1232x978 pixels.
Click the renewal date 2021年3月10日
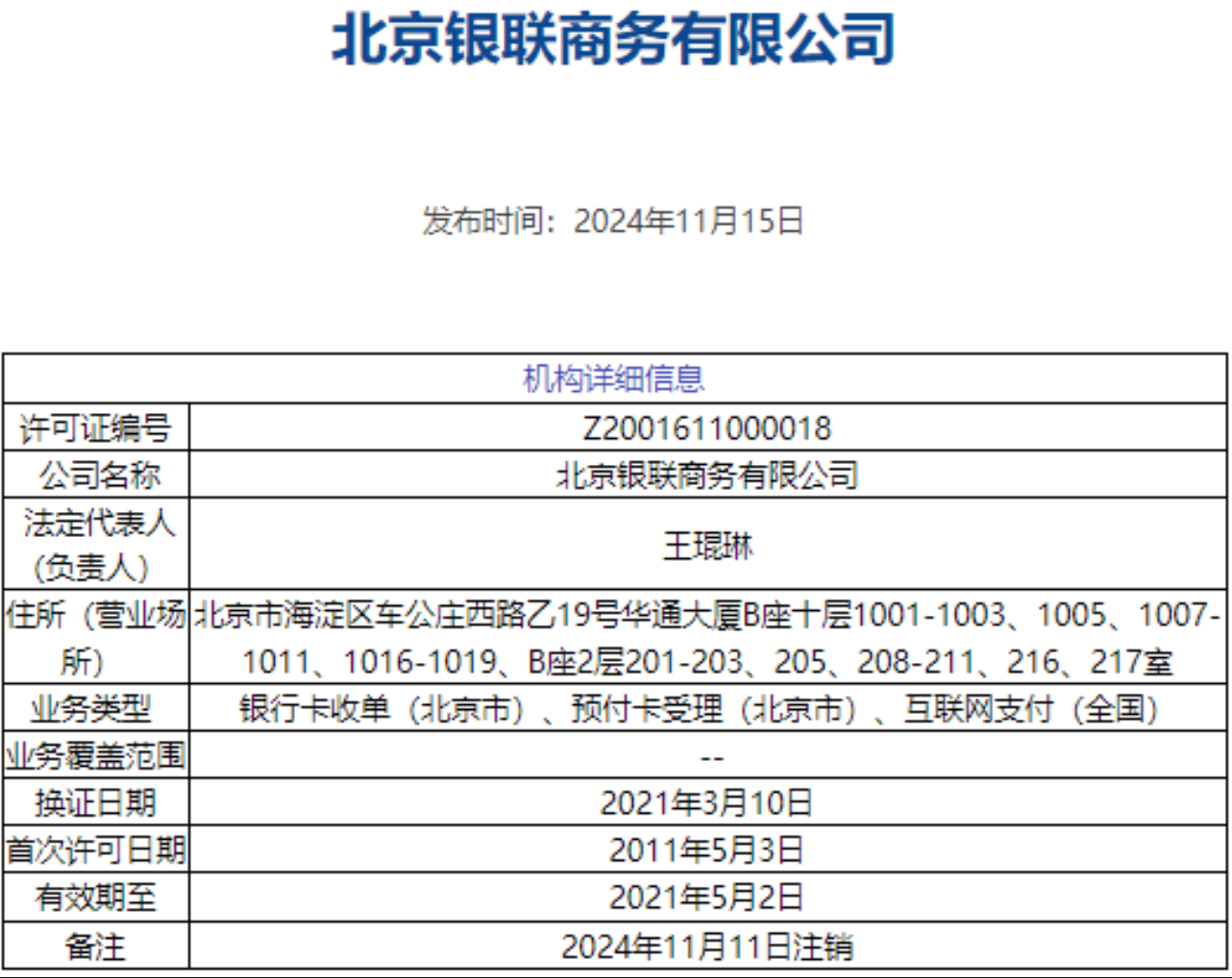(707, 802)
